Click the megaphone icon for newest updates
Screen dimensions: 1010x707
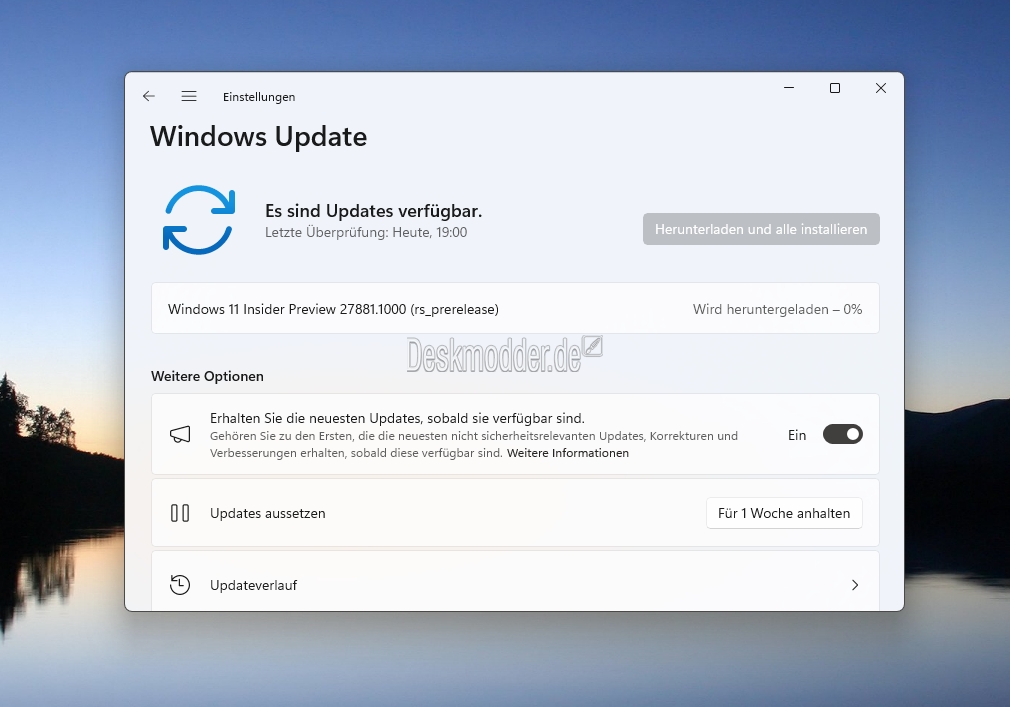(x=180, y=435)
